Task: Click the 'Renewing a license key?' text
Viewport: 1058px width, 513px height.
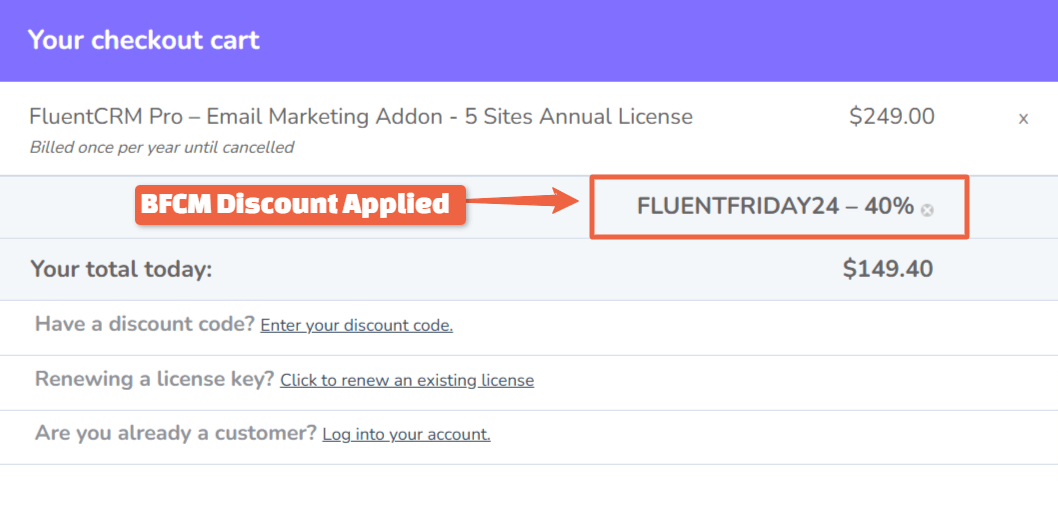Action: point(154,379)
